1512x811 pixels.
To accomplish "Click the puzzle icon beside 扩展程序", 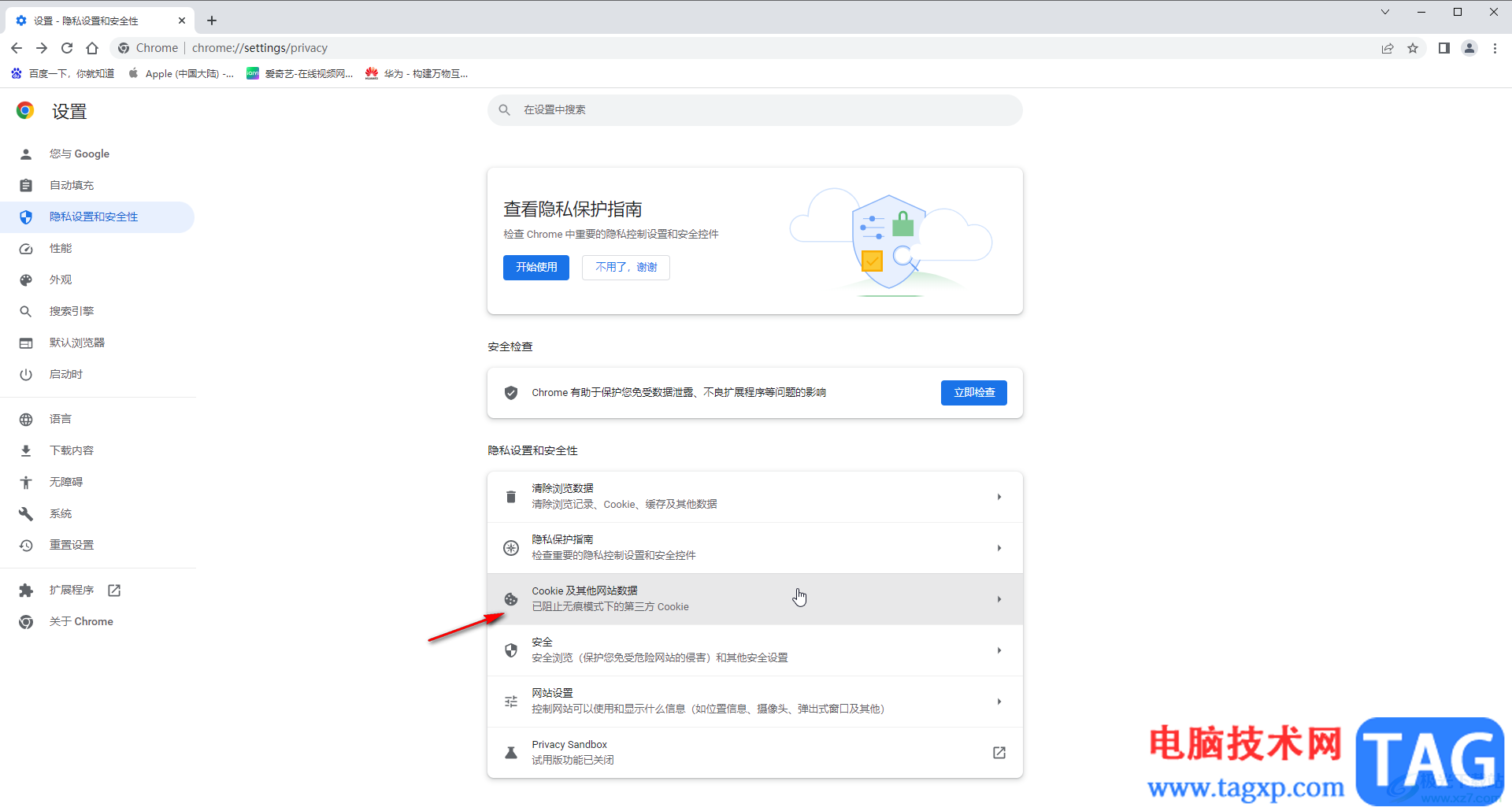I will point(26,590).
